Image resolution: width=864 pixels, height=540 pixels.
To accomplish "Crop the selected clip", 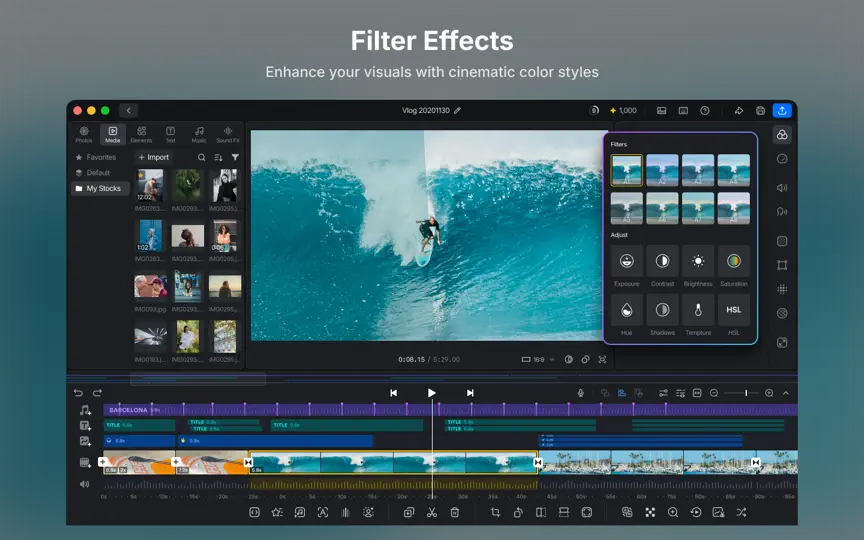I will [x=495, y=512].
